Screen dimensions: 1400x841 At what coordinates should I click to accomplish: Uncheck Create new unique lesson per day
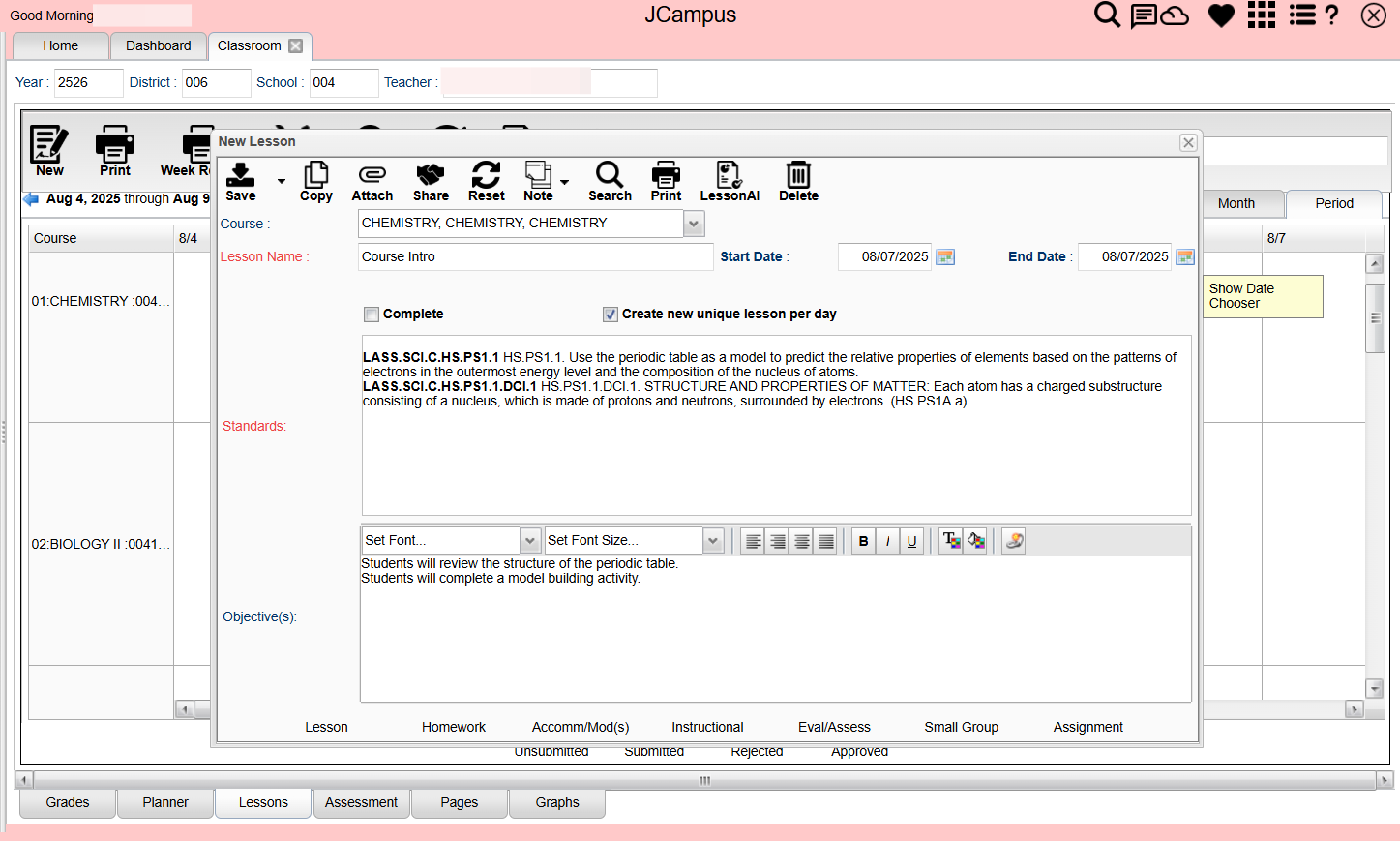(x=610, y=314)
